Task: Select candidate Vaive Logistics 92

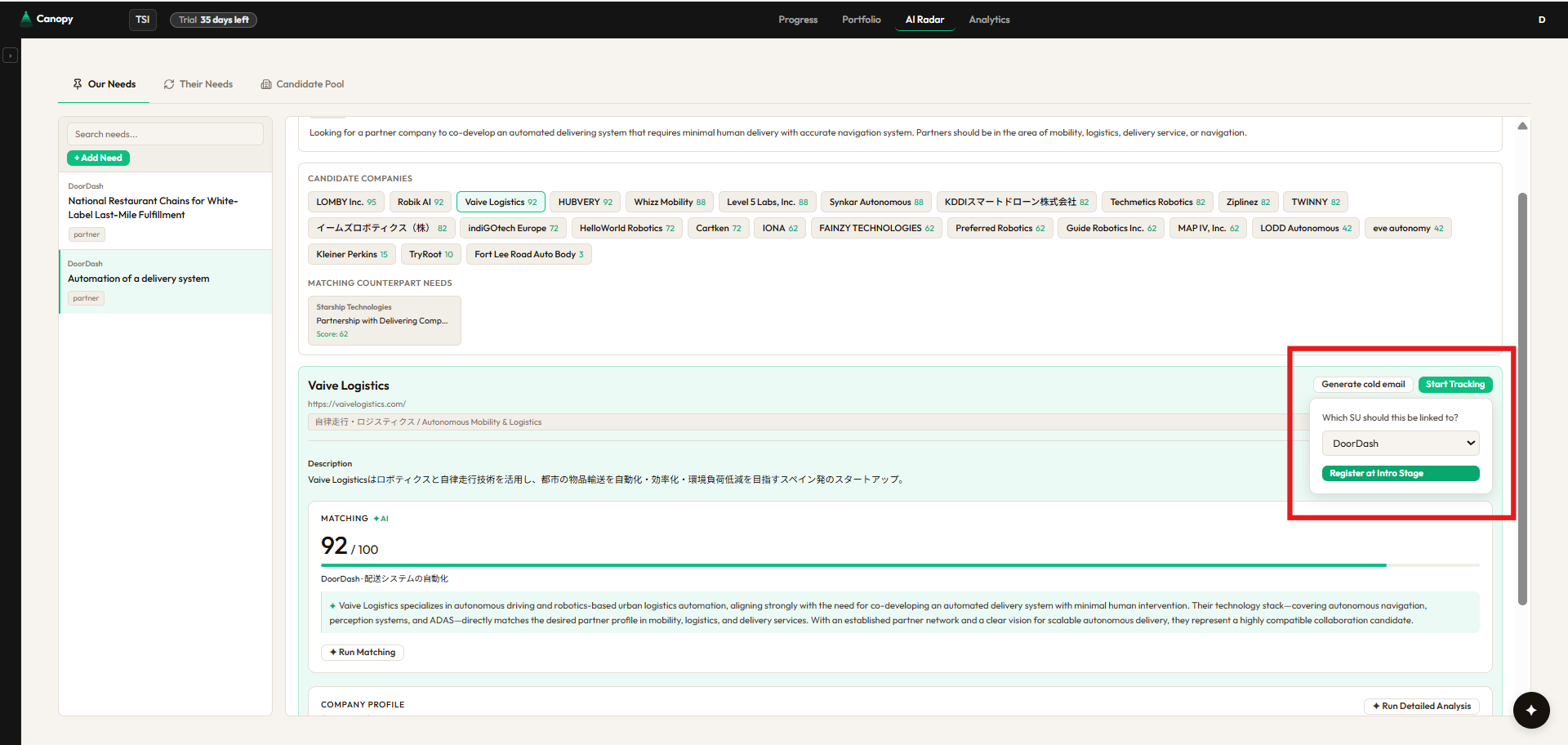Action: click(501, 202)
